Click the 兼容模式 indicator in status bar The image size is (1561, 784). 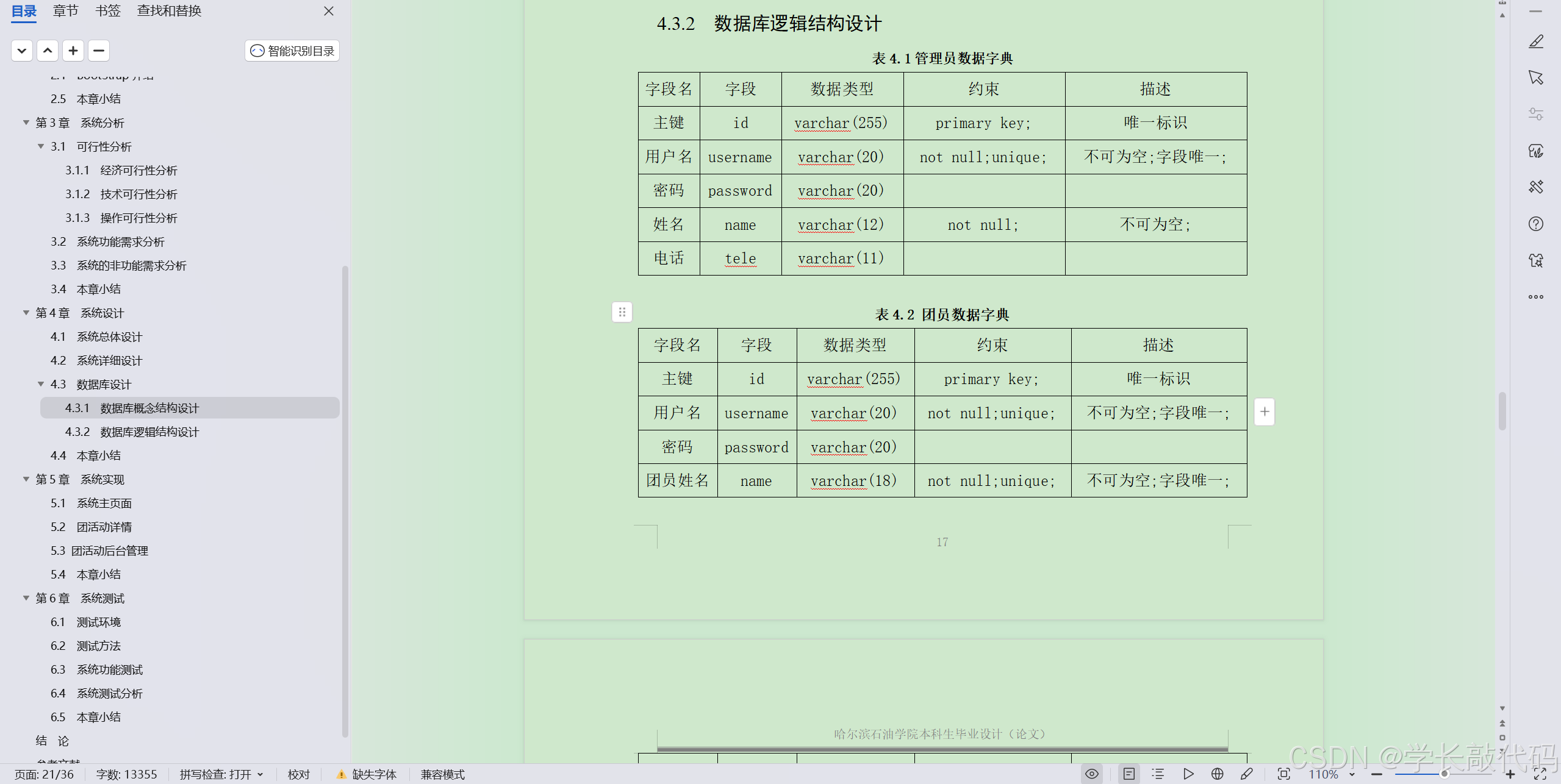click(x=443, y=774)
